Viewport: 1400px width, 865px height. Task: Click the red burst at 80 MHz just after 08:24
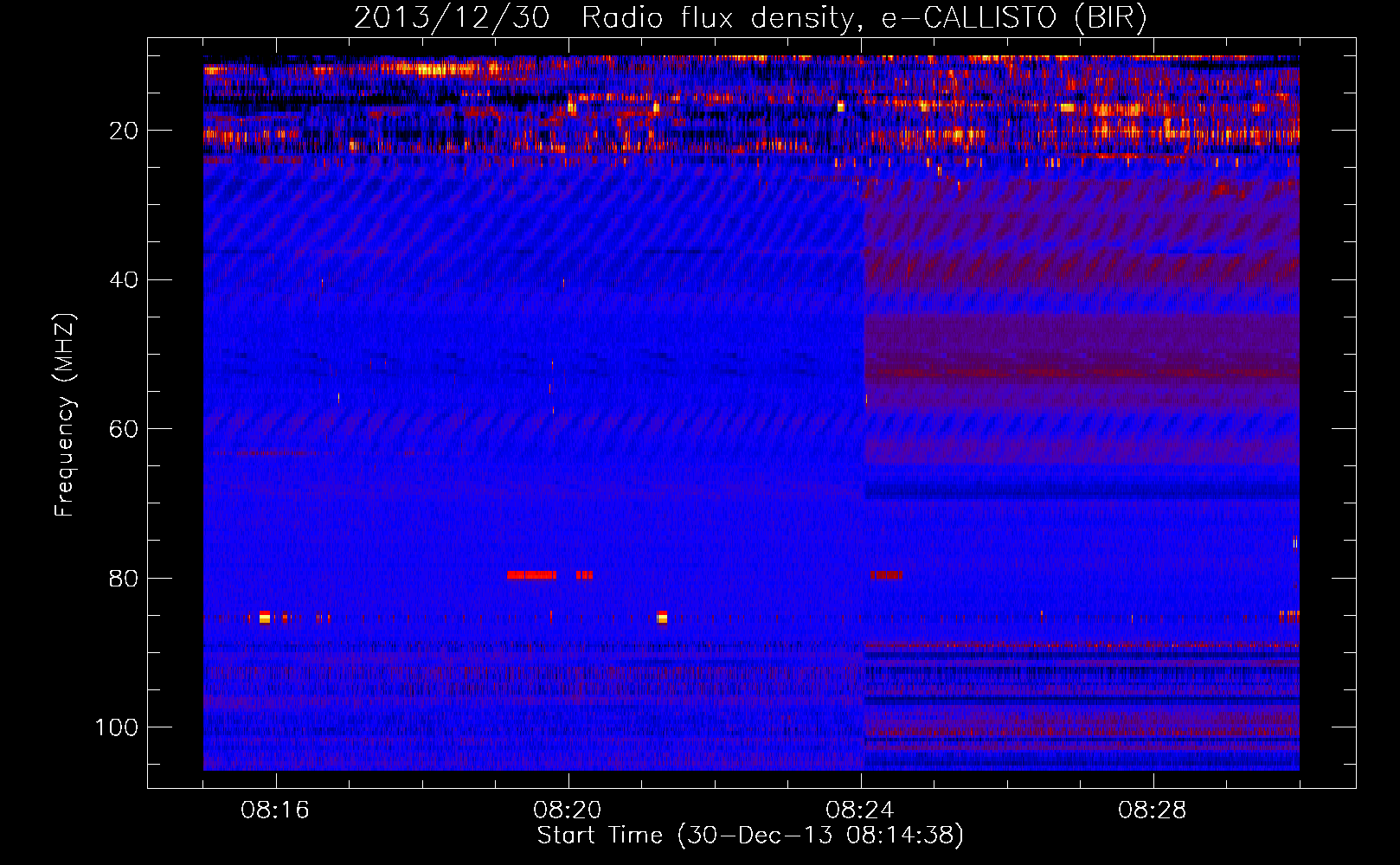[886, 574]
